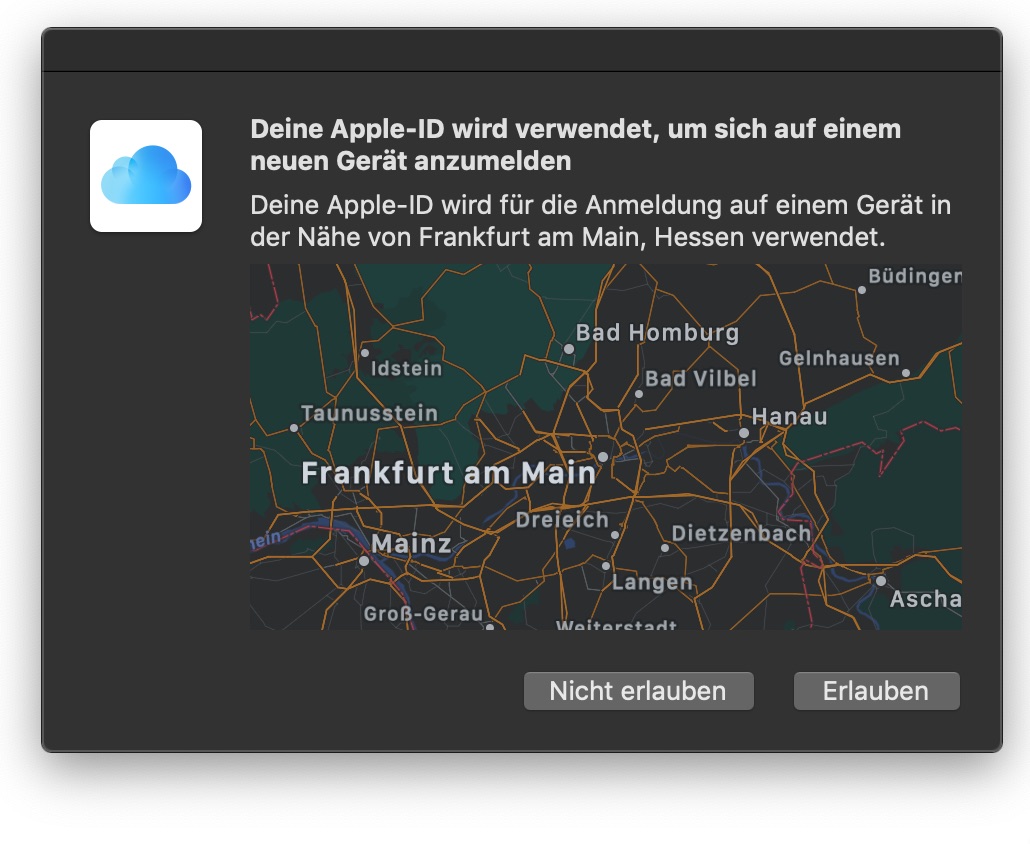Click the Erlauben button

876,691
